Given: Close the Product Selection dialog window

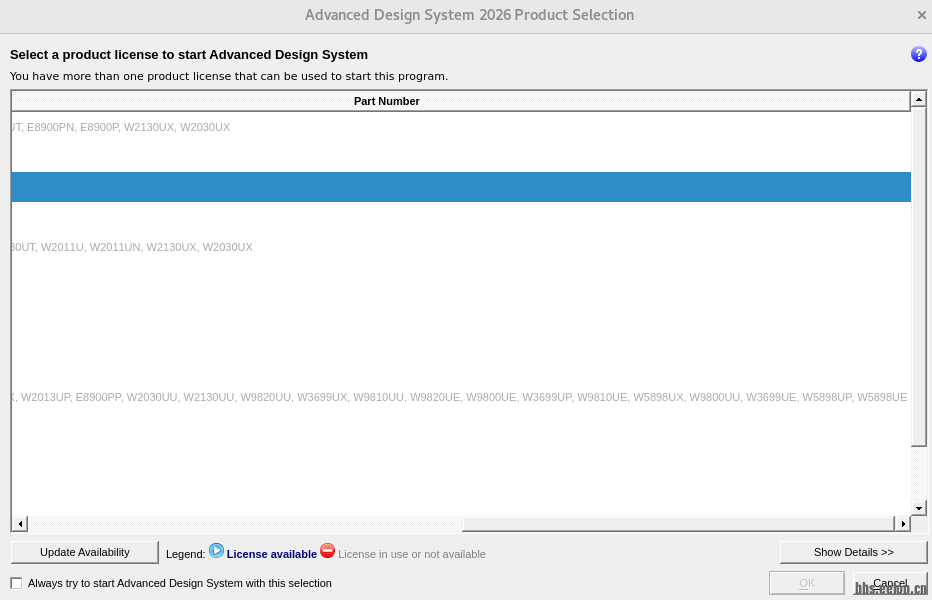Looking at the screenshot, I should 921,15.
